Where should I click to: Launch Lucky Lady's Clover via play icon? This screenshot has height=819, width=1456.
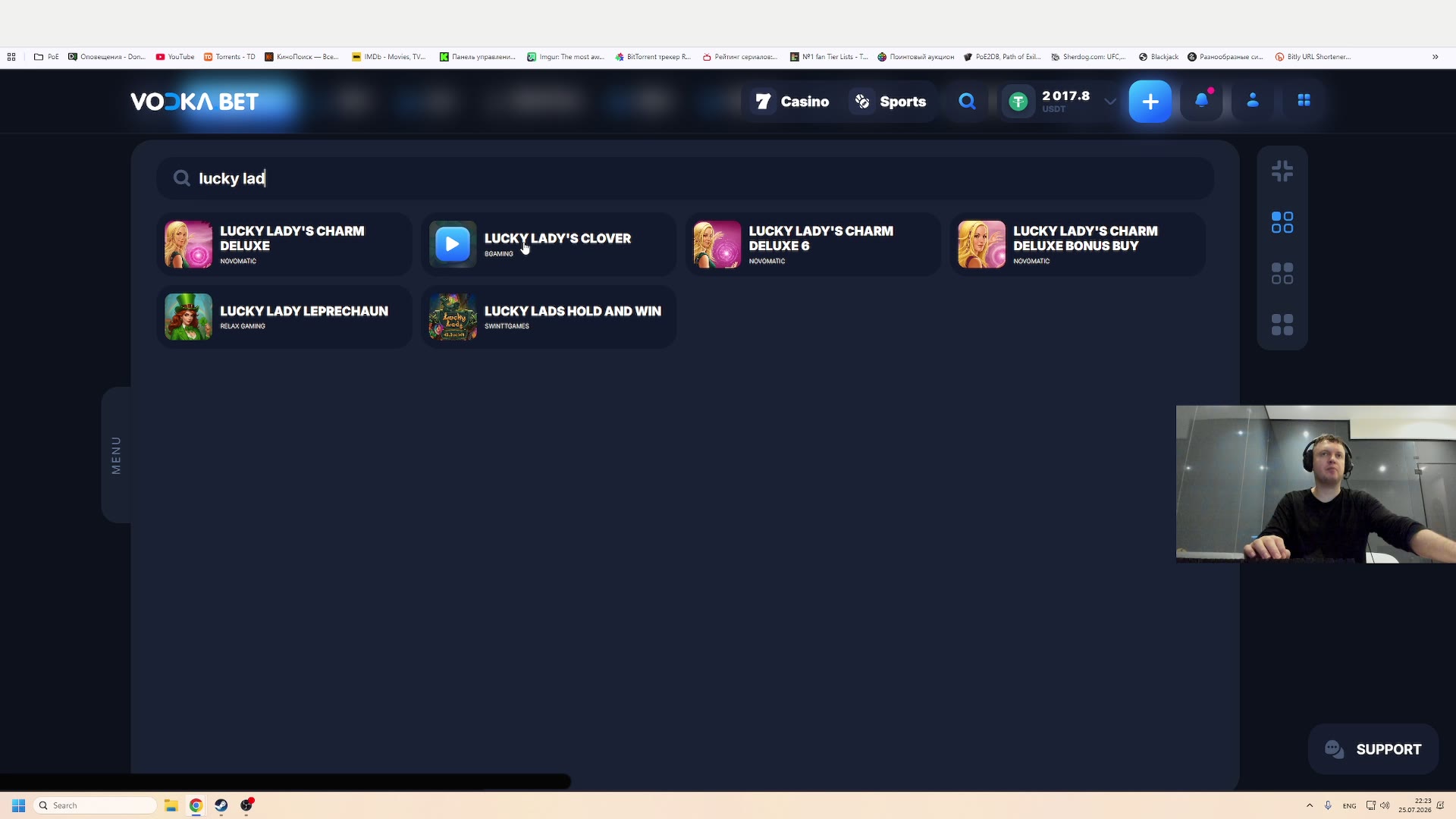[453, 244]
